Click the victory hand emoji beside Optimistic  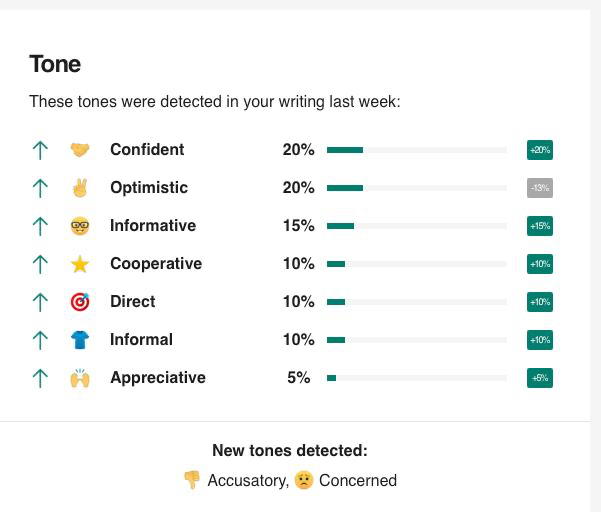click(80, 188)
